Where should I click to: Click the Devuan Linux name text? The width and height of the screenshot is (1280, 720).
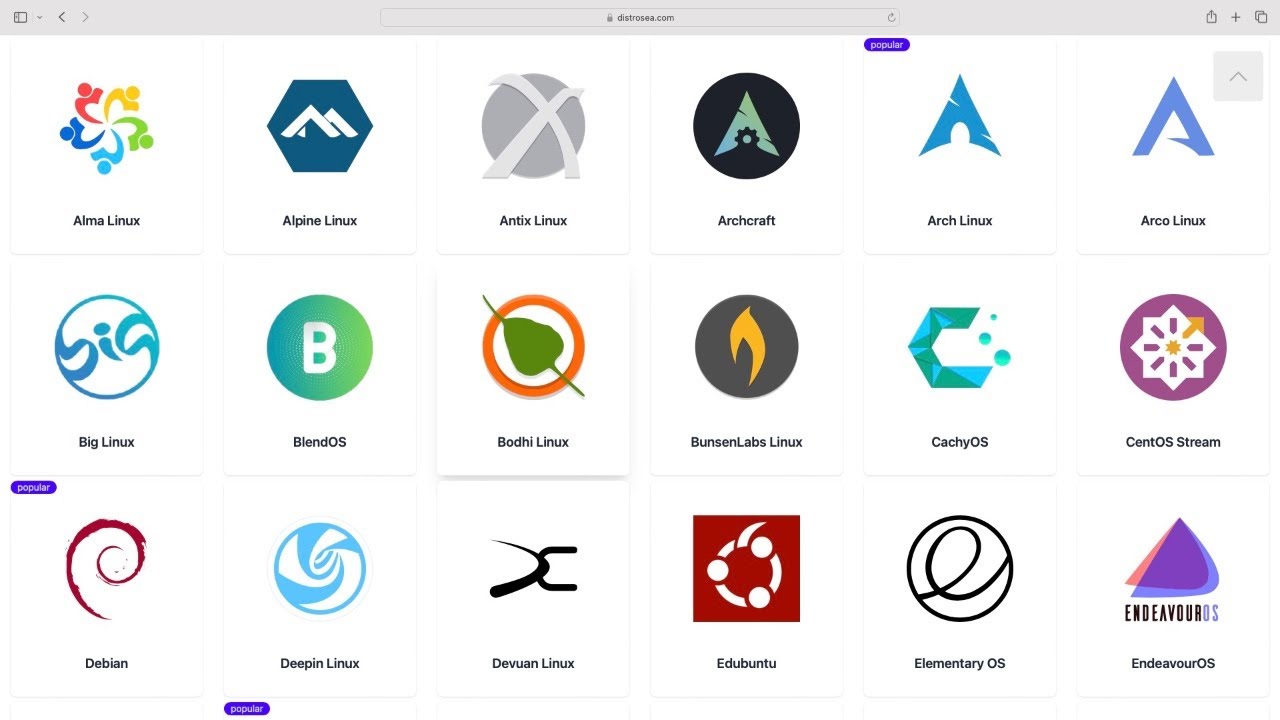point(533,663)
